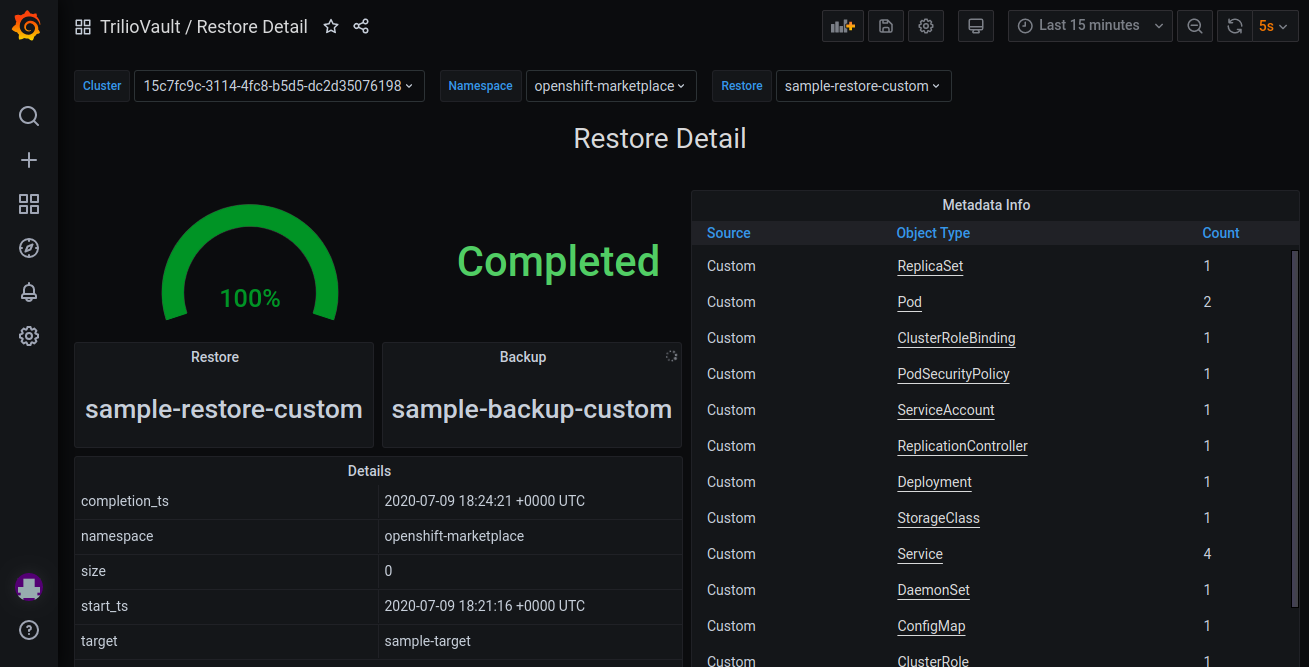The image size is (1309, 667).
Task: Open the DaemonSet link
Action: (x=933, y=590)
